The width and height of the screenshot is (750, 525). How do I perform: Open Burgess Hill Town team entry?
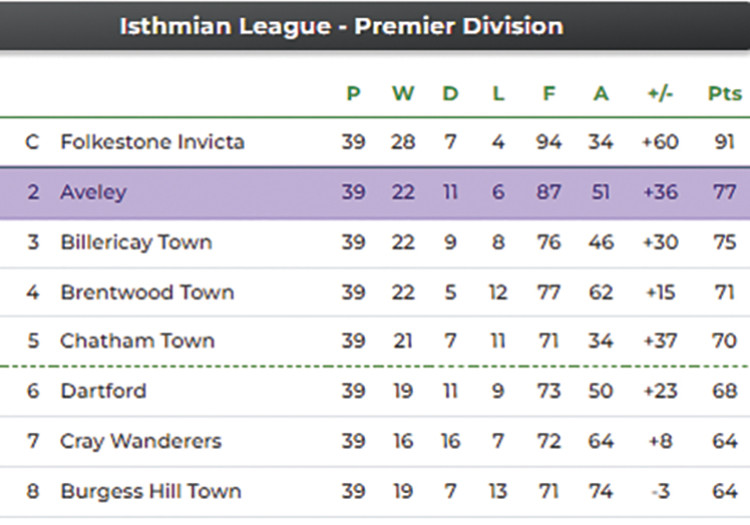[150, 491]
